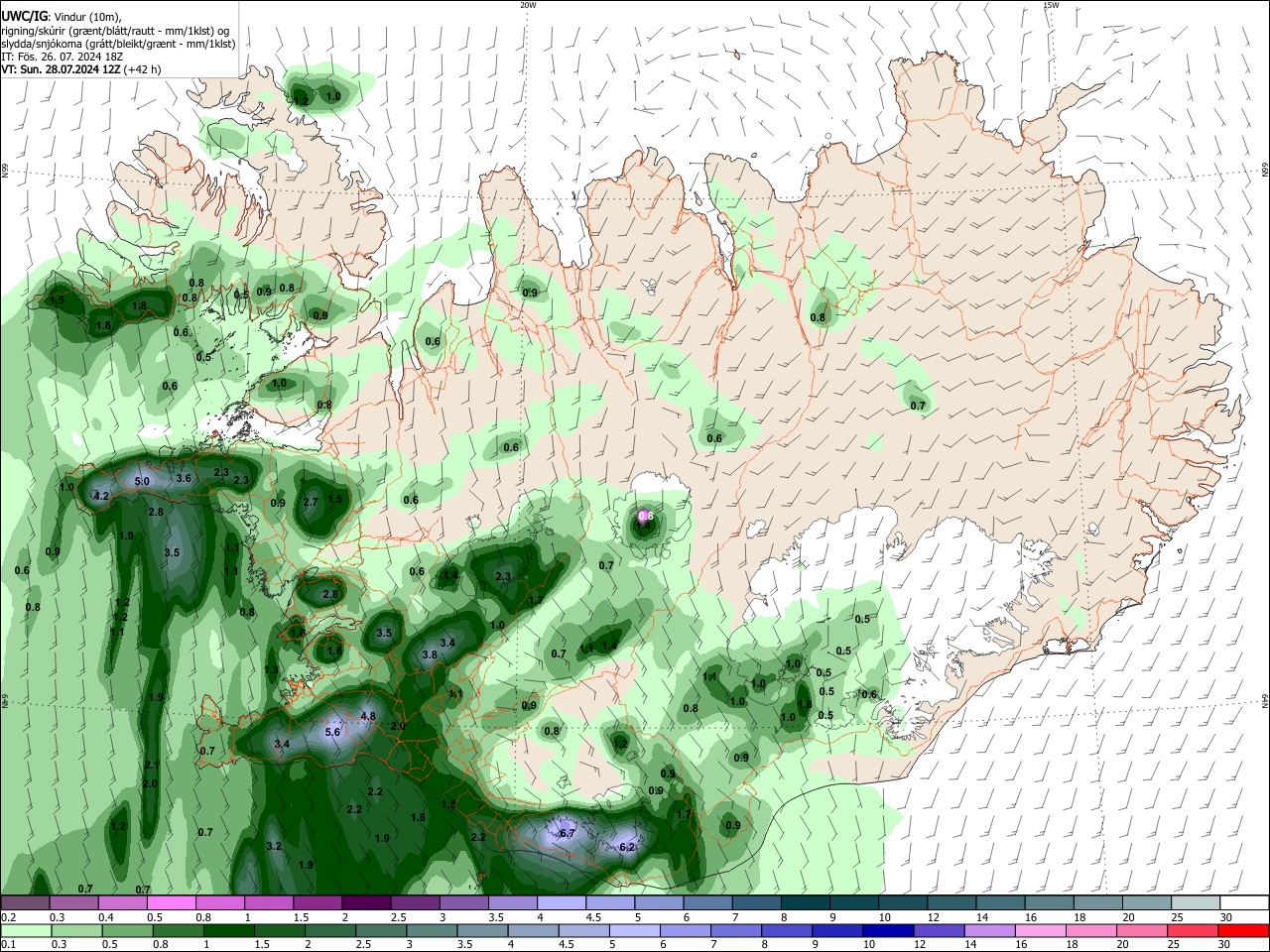Click the 5.0 precipitation value on the map
This screenshot has width=1270, height=952.
[142, 481]
